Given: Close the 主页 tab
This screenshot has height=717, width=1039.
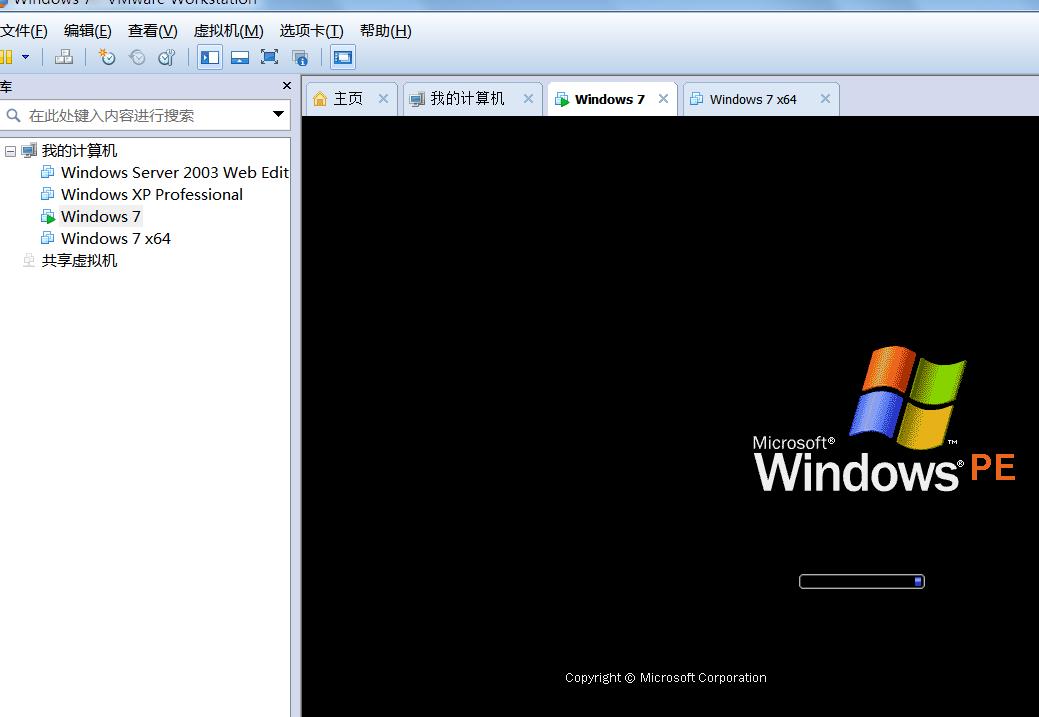Looking at the screenshot, I should pyautogui.click(x=383, y=99).
